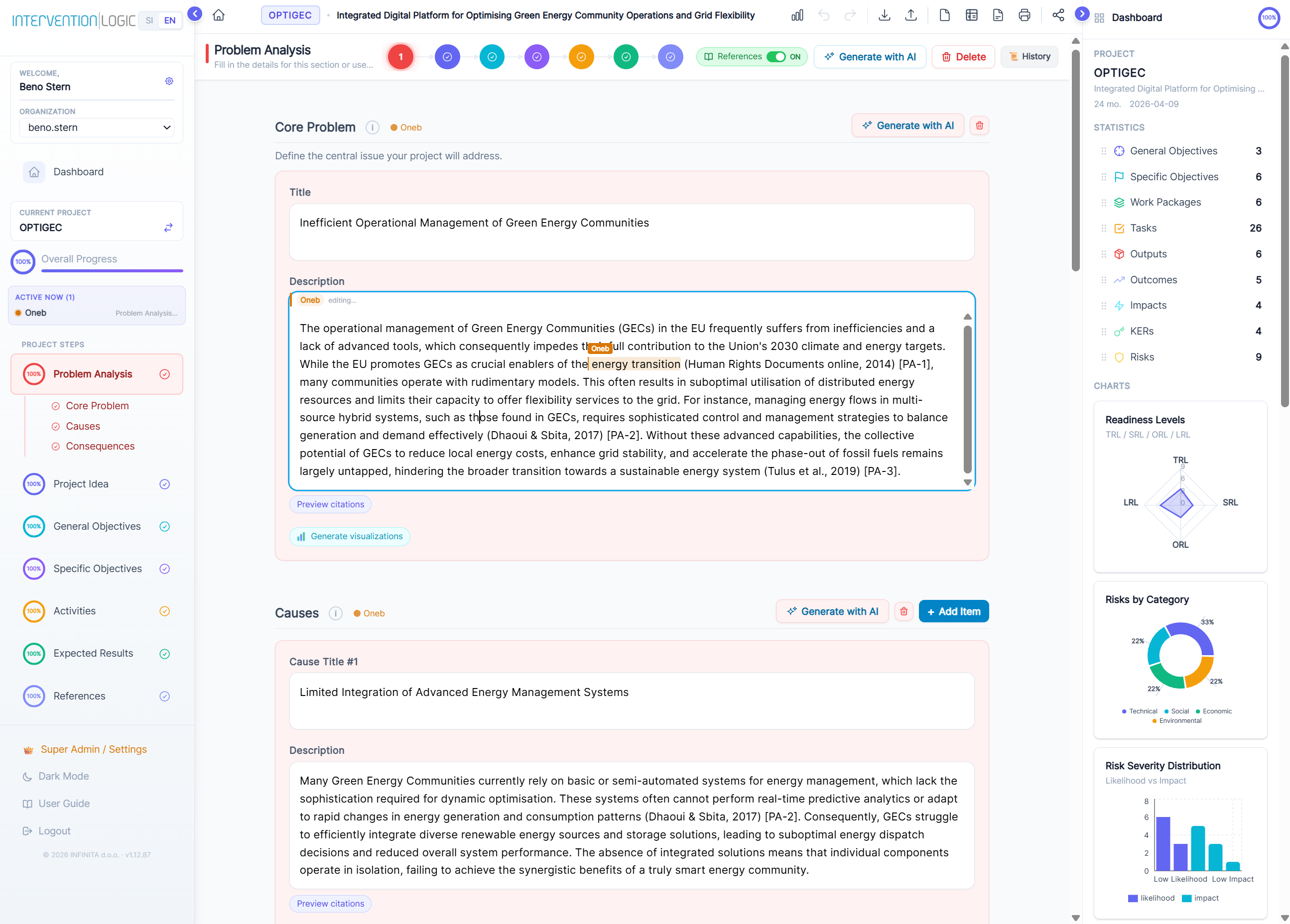The image size is (1290, 924).
Task: Open References step in sidebar
Action: point(97,696)
